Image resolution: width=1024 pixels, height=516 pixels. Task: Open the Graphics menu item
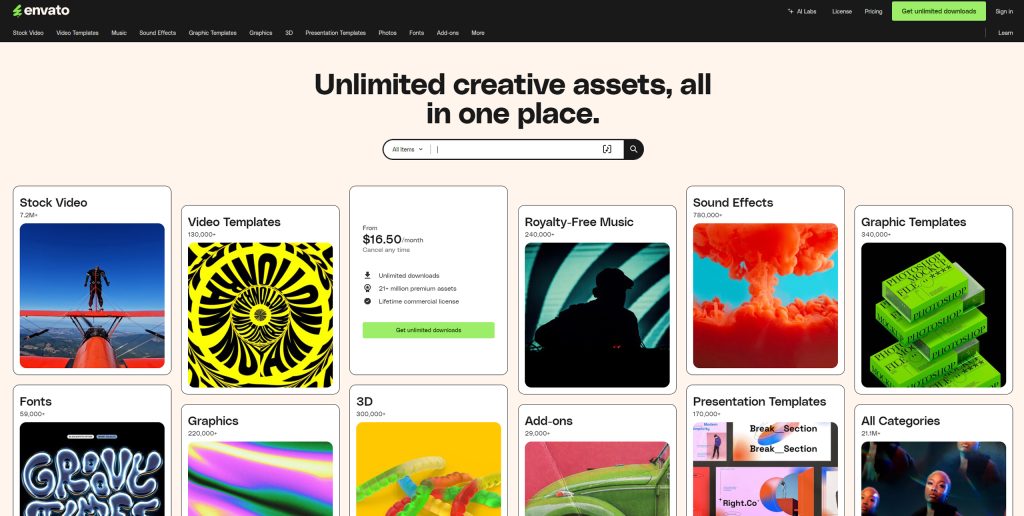pyautogui.click(x=261, y=33)
